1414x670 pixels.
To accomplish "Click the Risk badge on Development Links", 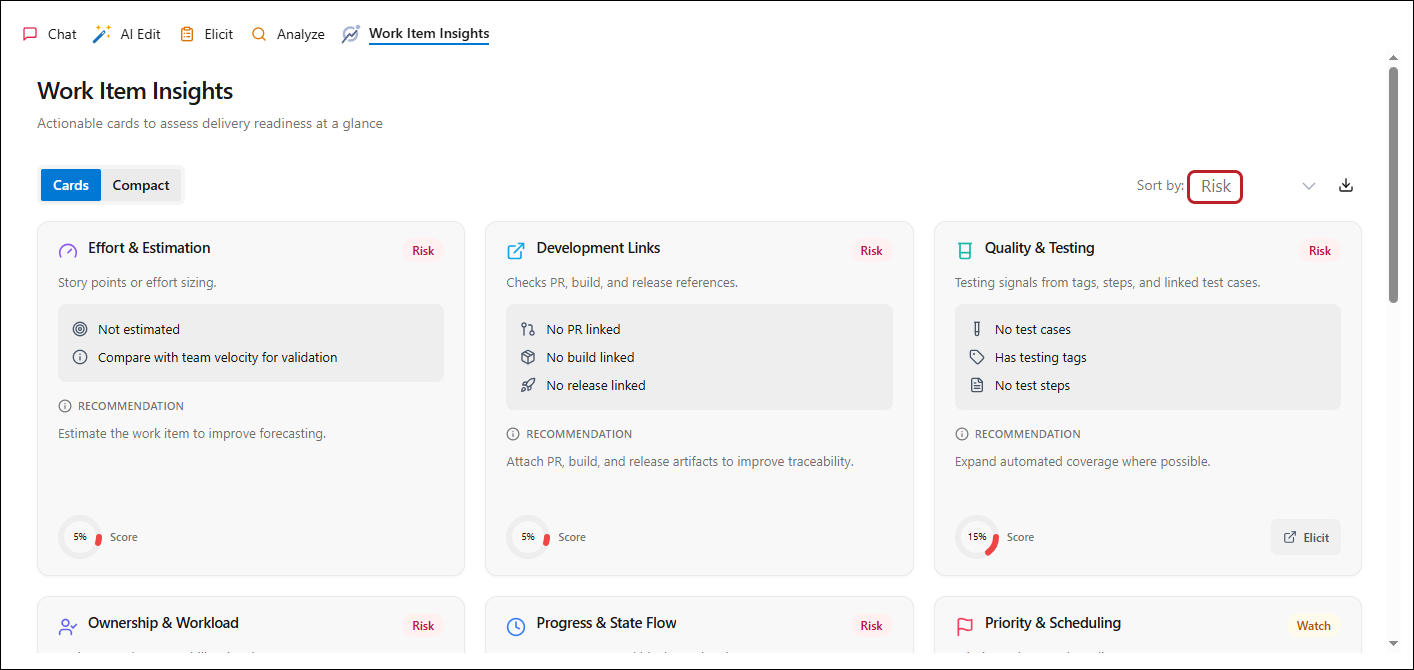I will [871, 251].
